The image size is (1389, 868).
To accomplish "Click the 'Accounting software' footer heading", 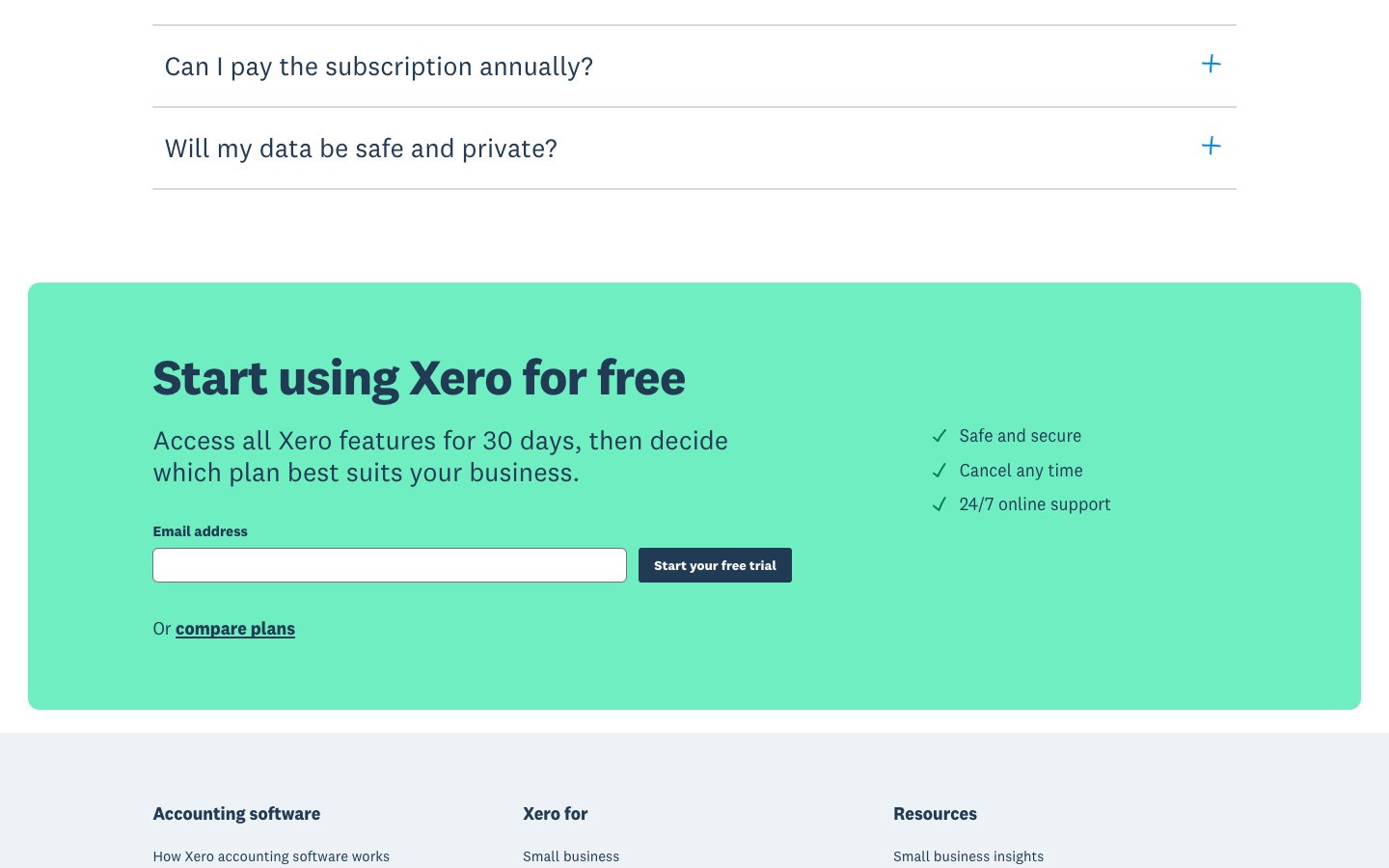I will click(x=236, y=814).
